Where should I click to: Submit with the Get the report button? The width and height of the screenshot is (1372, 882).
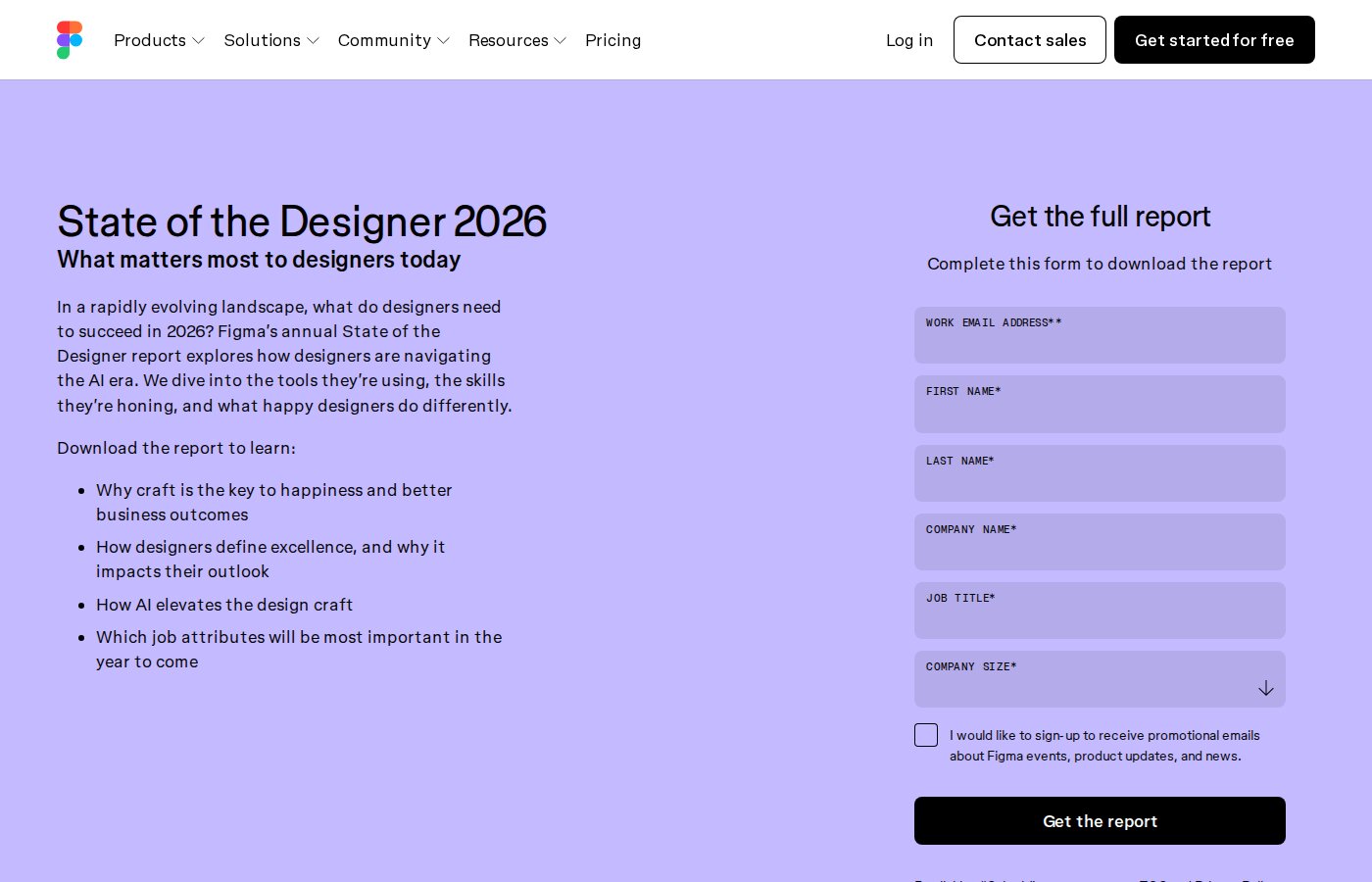(1100, 821)
